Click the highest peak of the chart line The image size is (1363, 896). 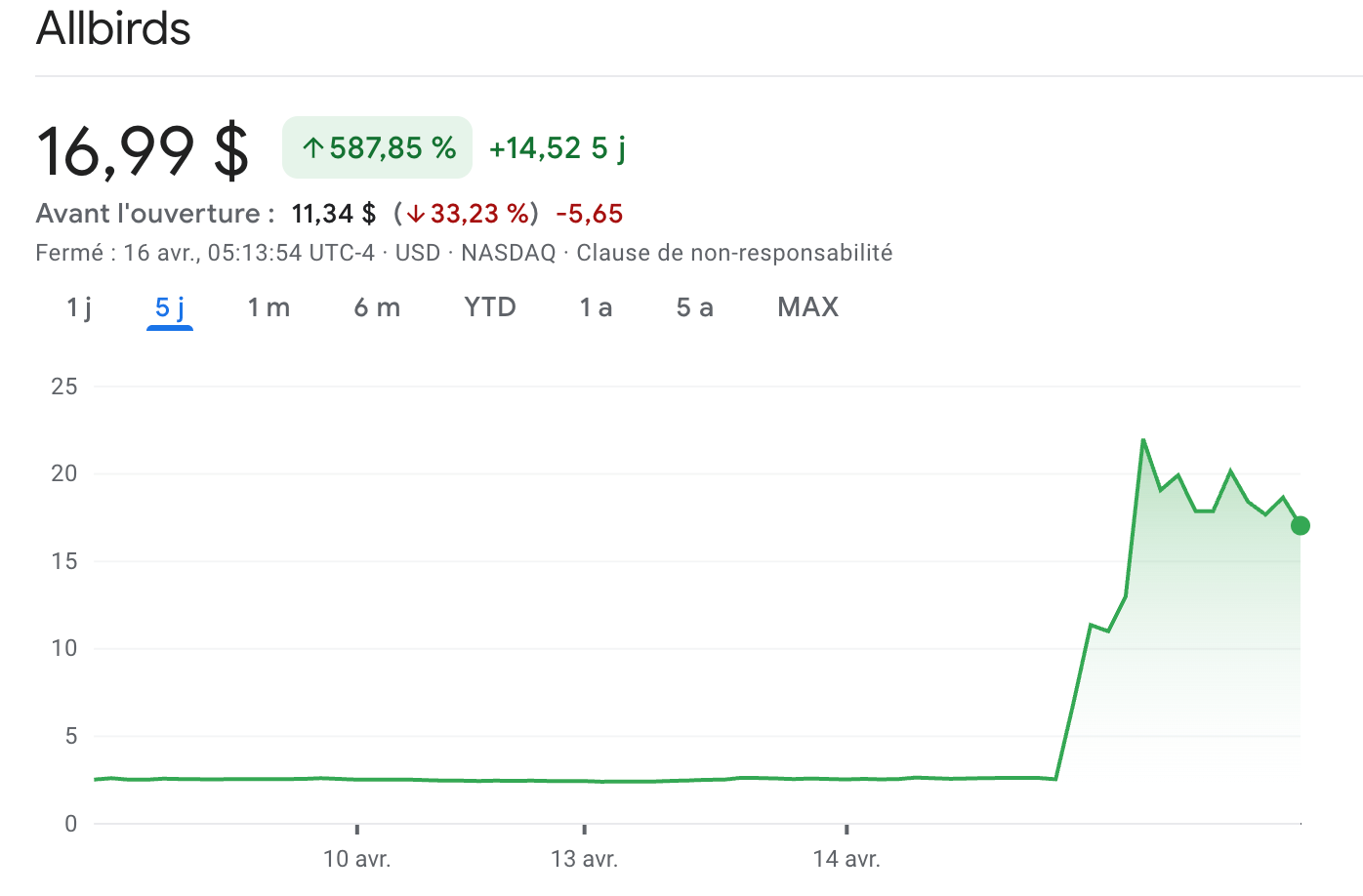point(1143,440)
